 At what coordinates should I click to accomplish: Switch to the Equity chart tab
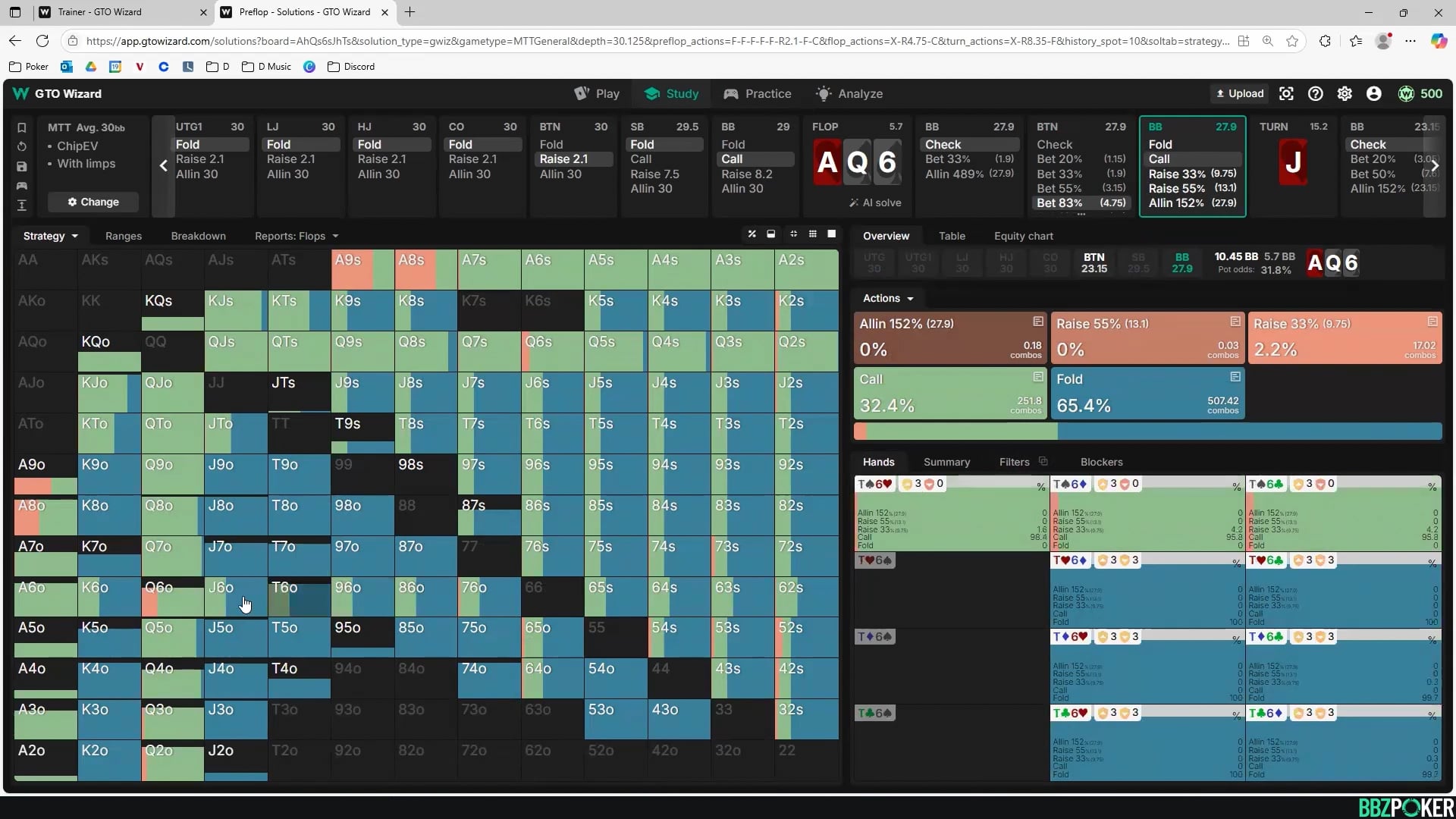tap(1023, 236)
